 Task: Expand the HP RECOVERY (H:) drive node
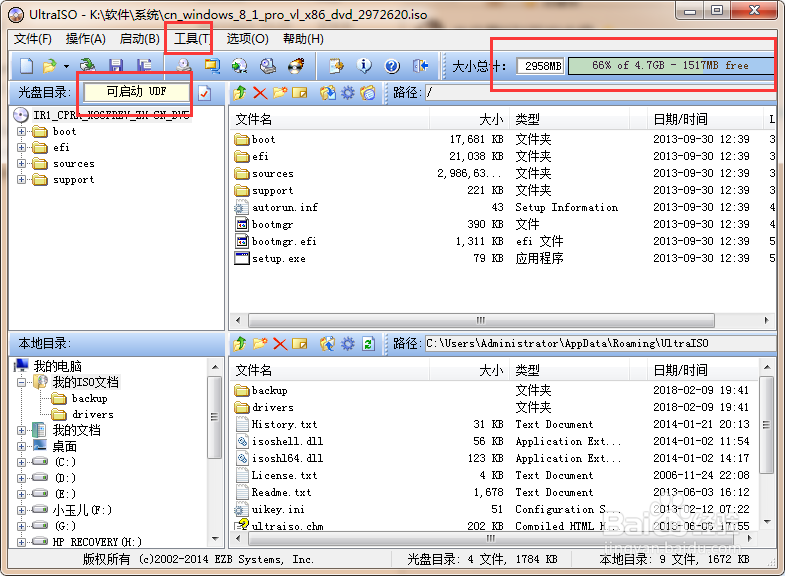21,542
